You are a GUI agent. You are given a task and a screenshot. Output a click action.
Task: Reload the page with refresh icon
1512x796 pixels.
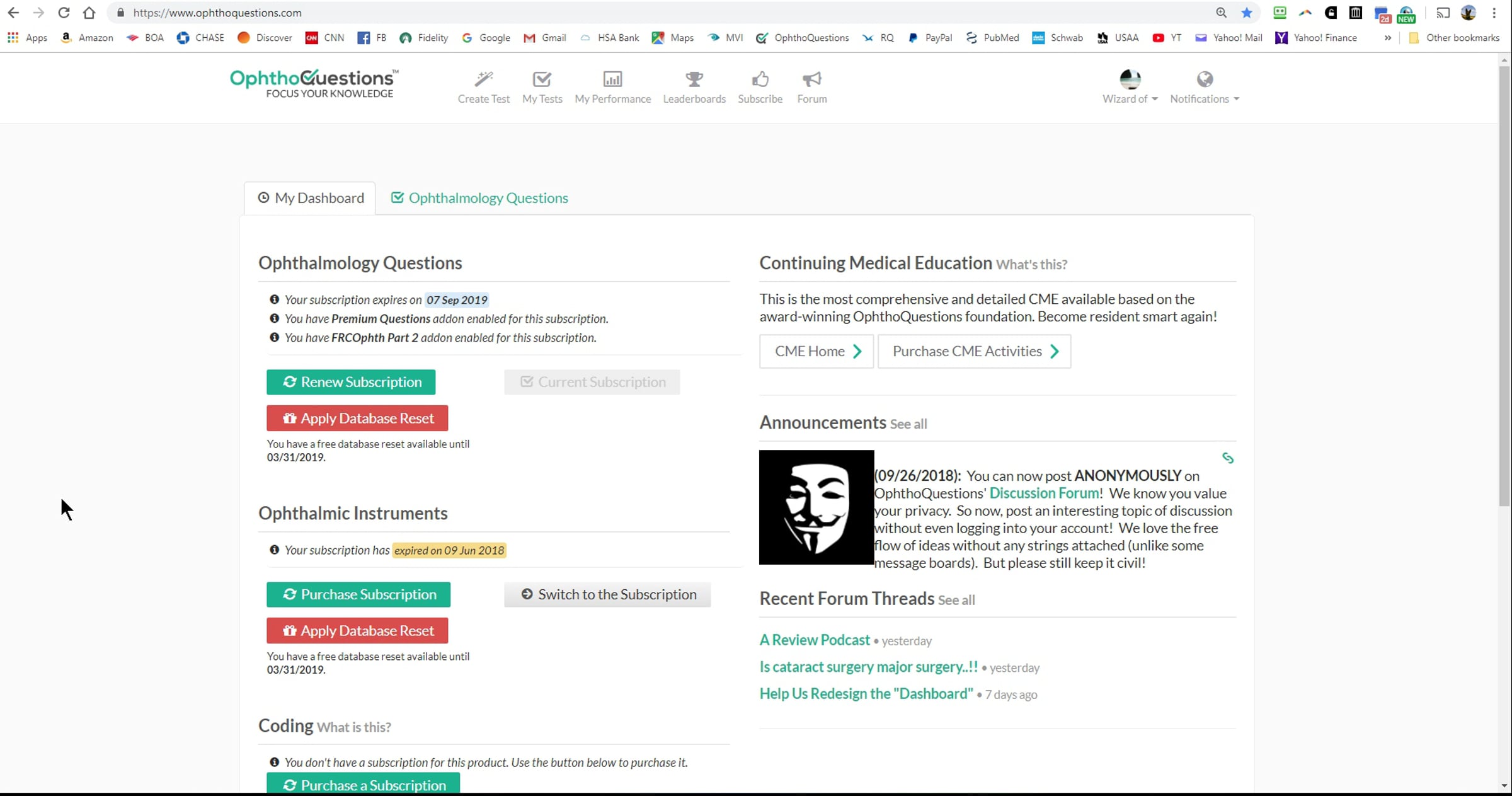(64, 13)
